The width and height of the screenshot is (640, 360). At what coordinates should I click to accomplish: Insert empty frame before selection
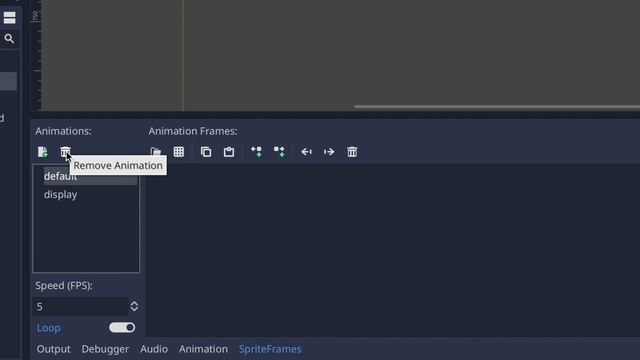point(257,152)
